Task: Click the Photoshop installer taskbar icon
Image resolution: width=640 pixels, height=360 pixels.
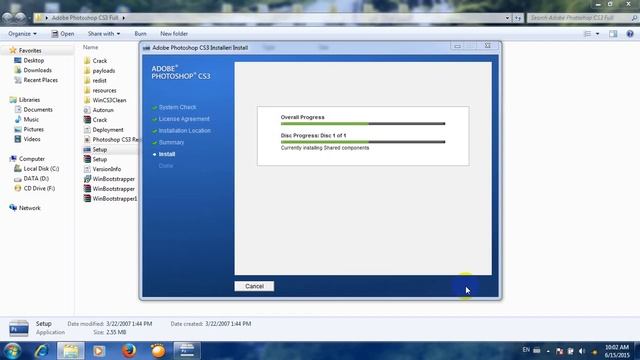Action: [187, 351]
